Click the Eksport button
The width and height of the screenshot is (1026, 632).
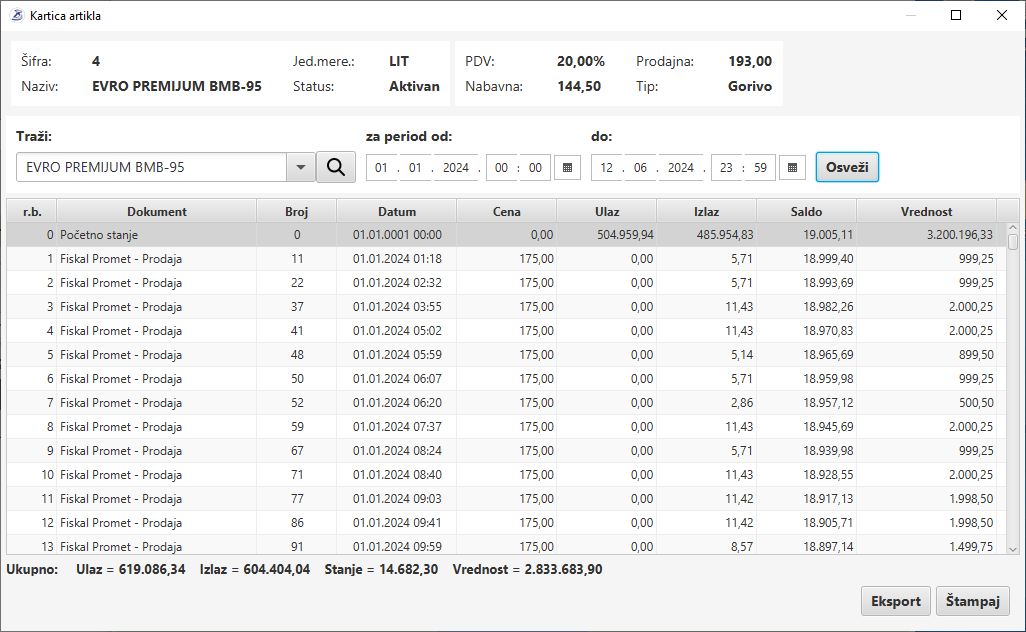click(895, 601)
